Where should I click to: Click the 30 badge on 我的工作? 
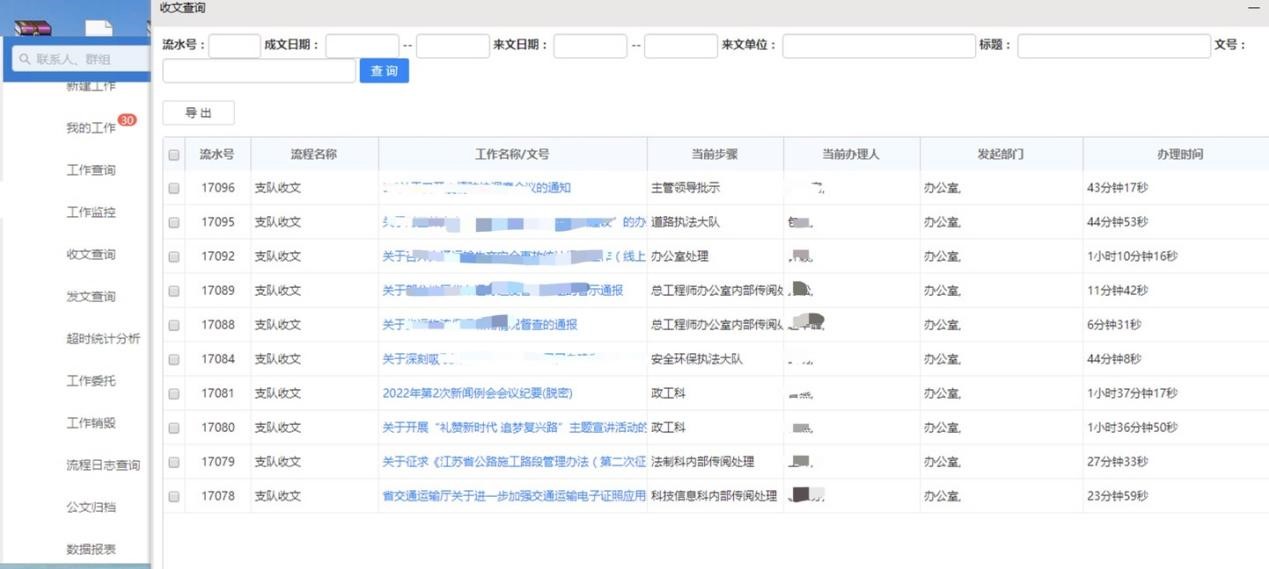click(x=127, y=120)
